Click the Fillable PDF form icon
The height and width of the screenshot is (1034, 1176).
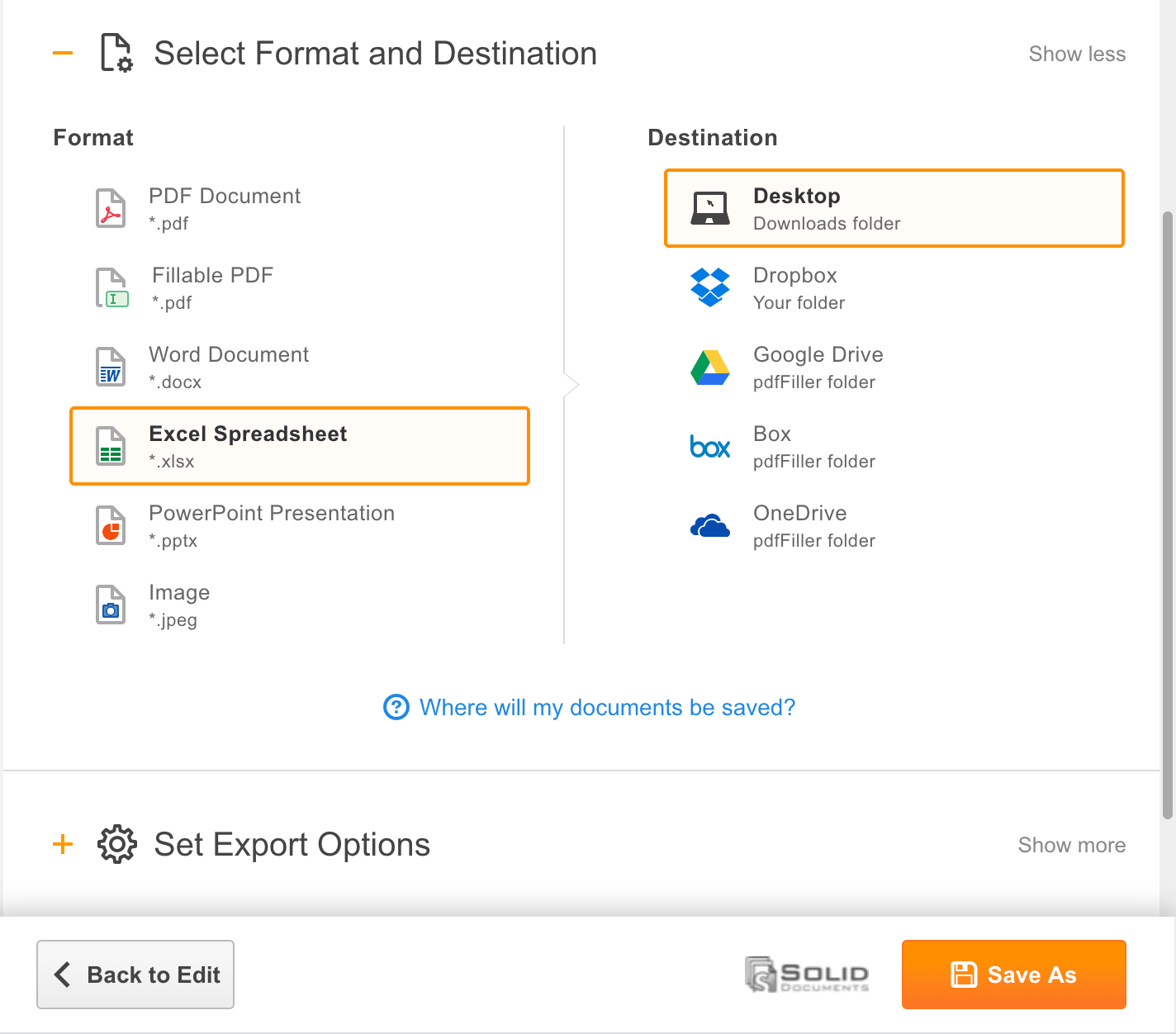pos(112,287)
